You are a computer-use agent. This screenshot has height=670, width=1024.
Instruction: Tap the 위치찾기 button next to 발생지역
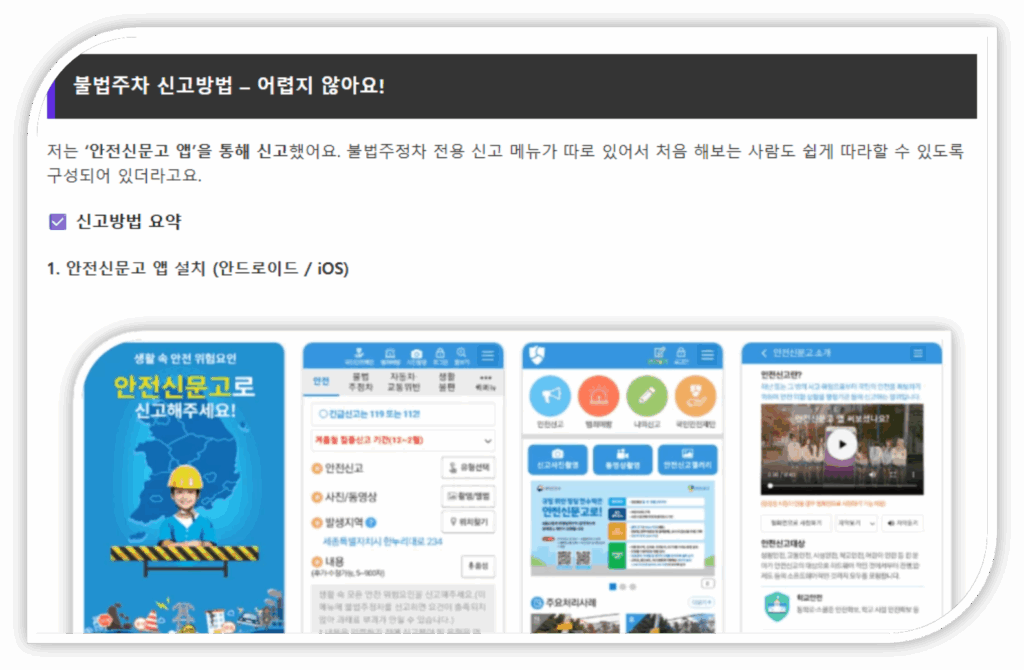coord(468,522)
